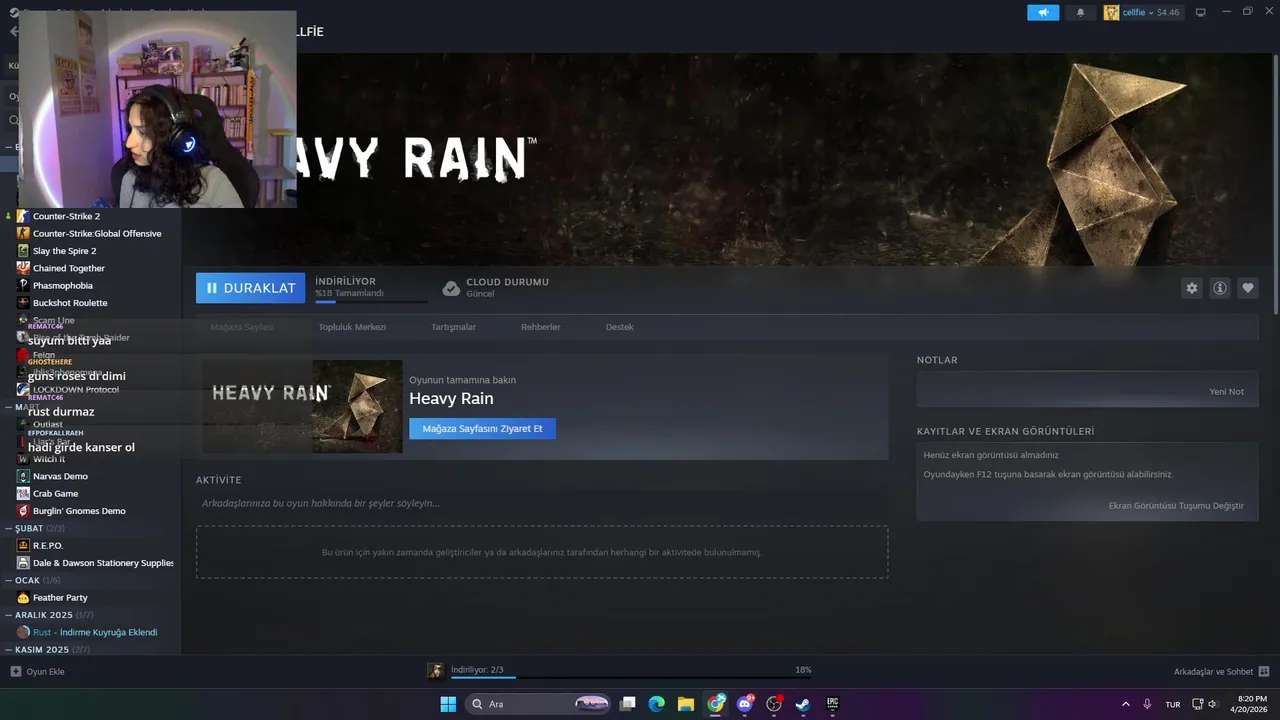The height and width of the screenshot is (720, 1280).
Task: Open the notifications bell
Action: pyautogui.click(x=1080, y=12)
